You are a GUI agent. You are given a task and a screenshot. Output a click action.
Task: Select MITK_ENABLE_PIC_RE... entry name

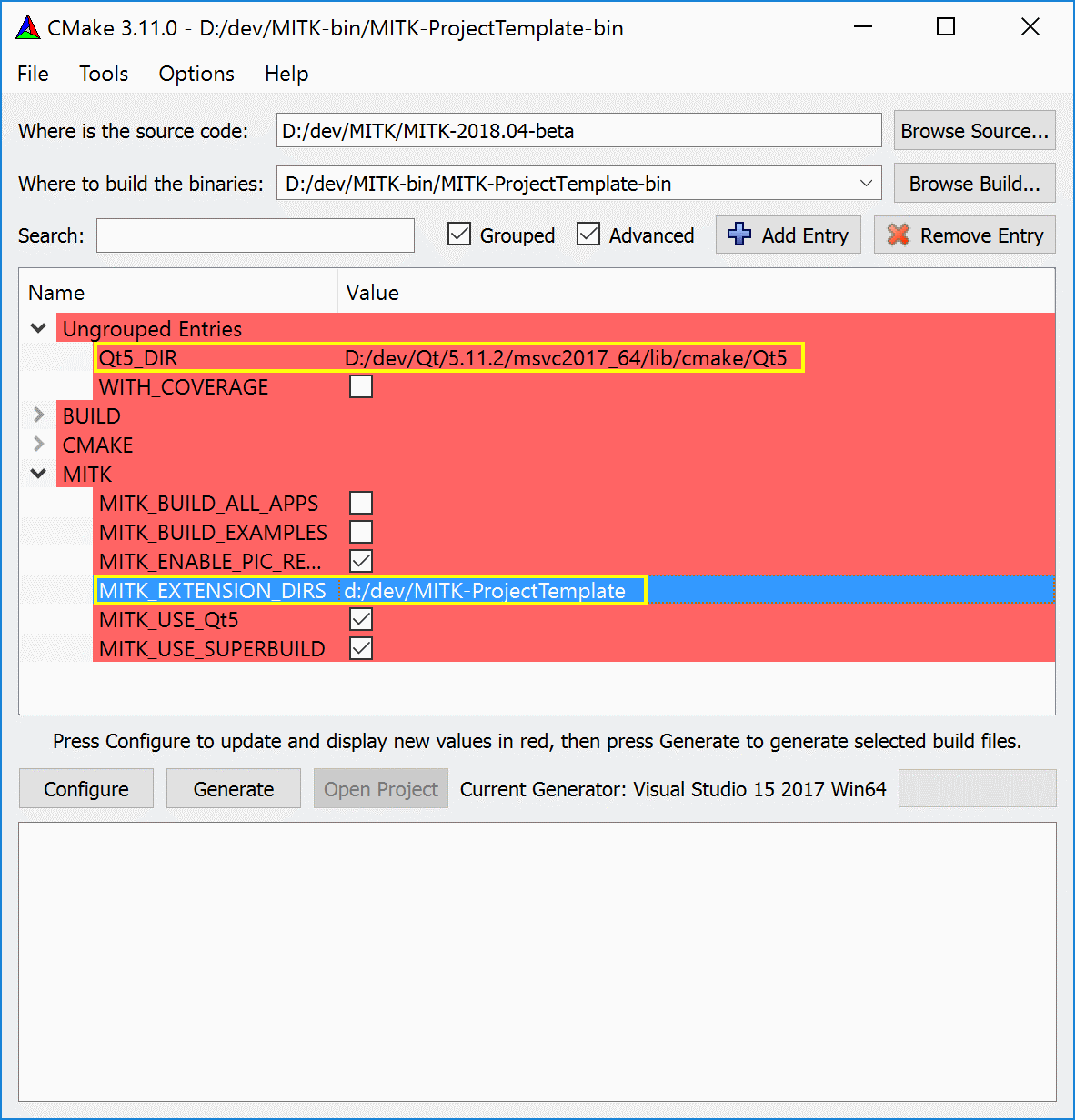tap(210, 562)
